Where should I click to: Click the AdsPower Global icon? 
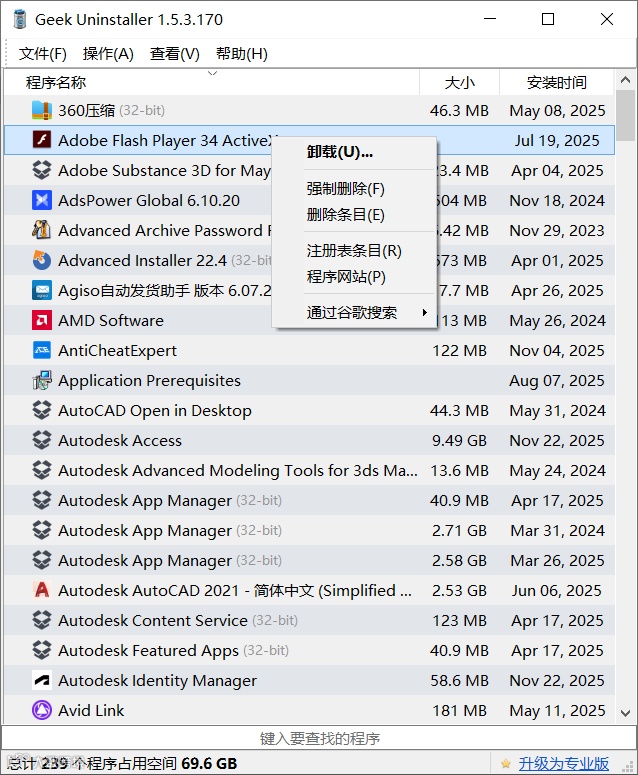(42, 200)
